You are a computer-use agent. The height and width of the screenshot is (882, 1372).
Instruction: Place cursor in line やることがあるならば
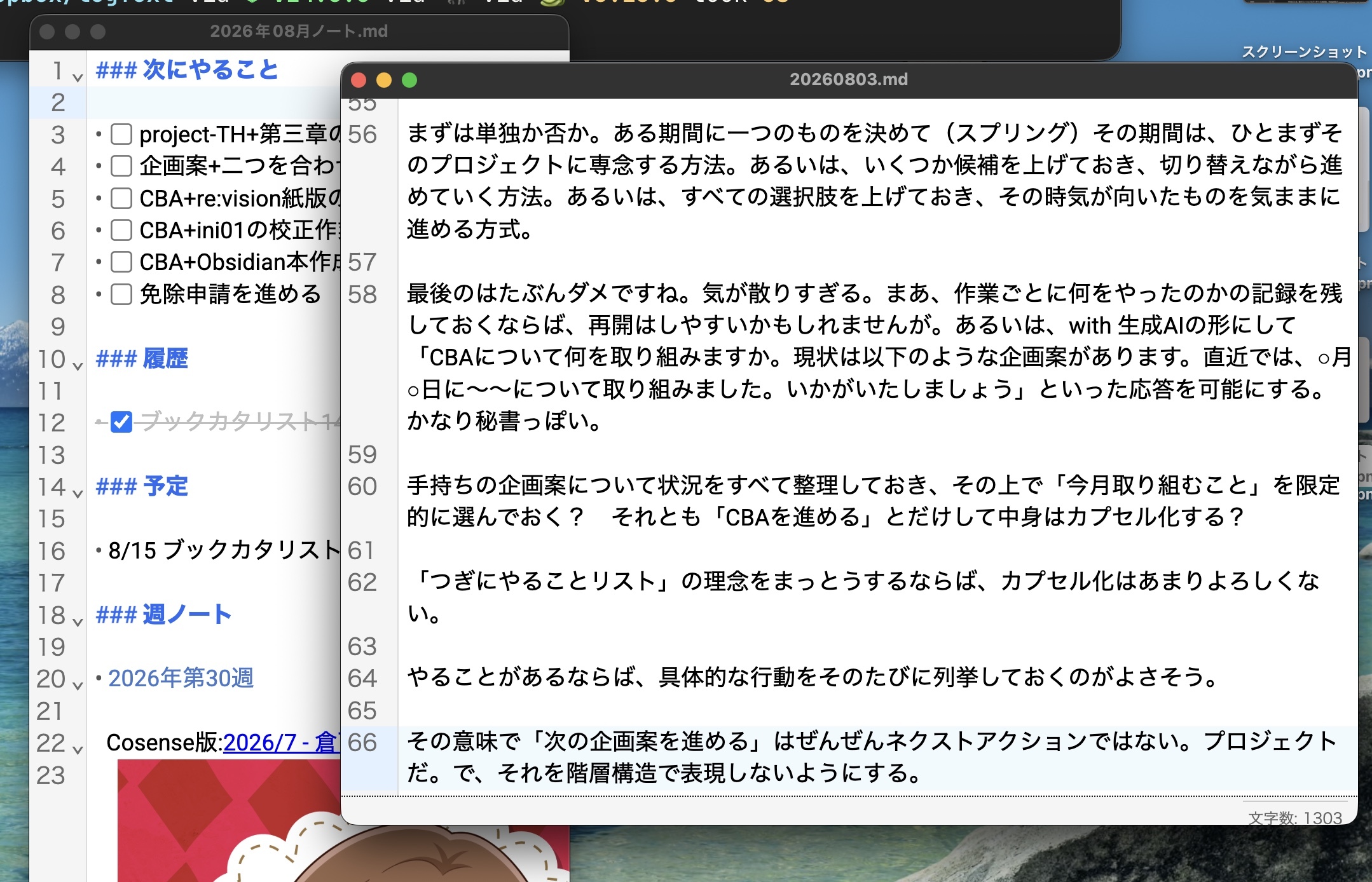(x=813, y=677)
